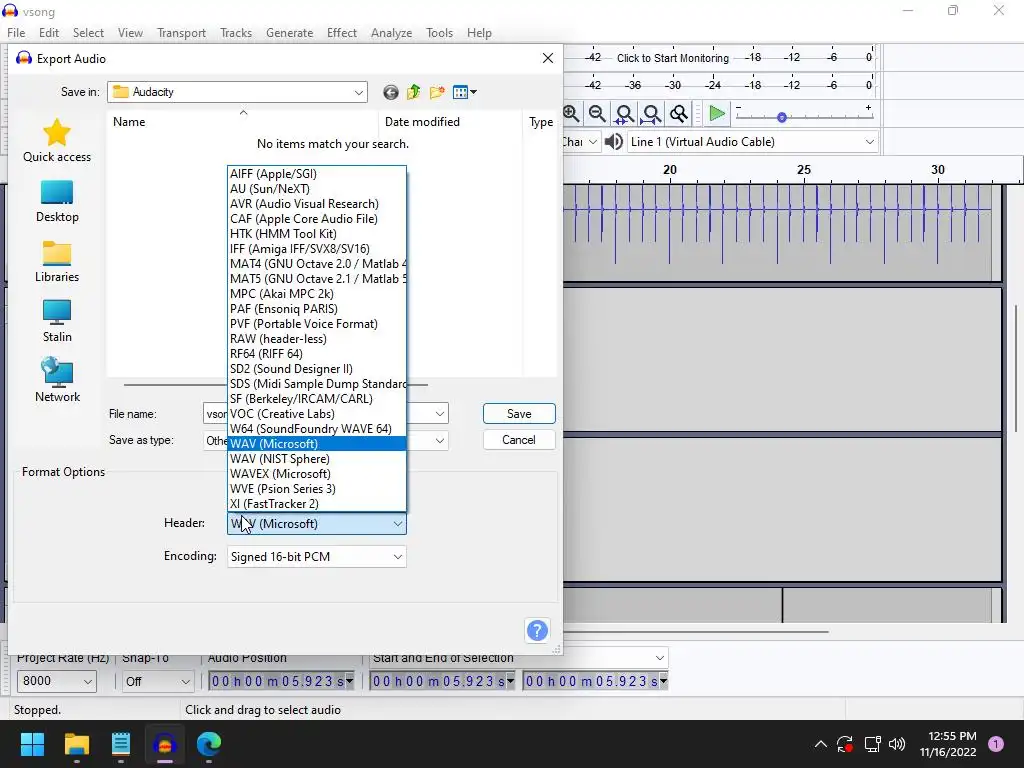This screenshot has width=1024, height=768.
Task: Open the View Menu icon in dialog
Action: [x=464, y=92]
